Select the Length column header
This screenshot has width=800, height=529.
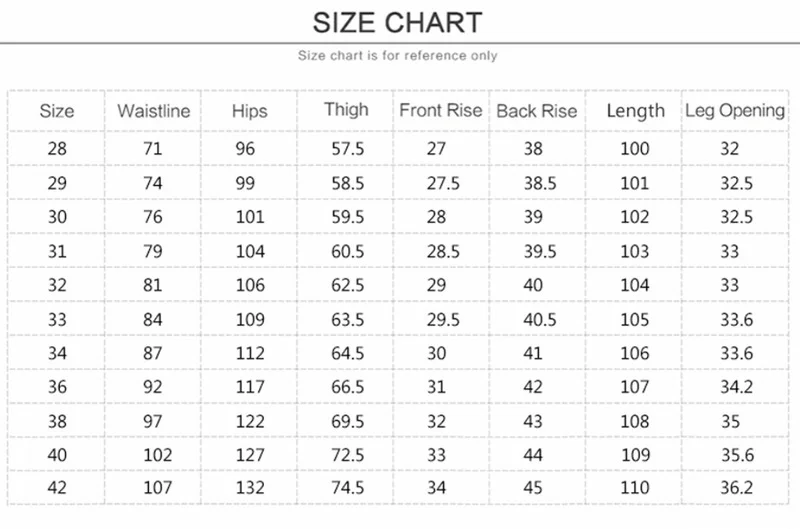coord(635,111)
